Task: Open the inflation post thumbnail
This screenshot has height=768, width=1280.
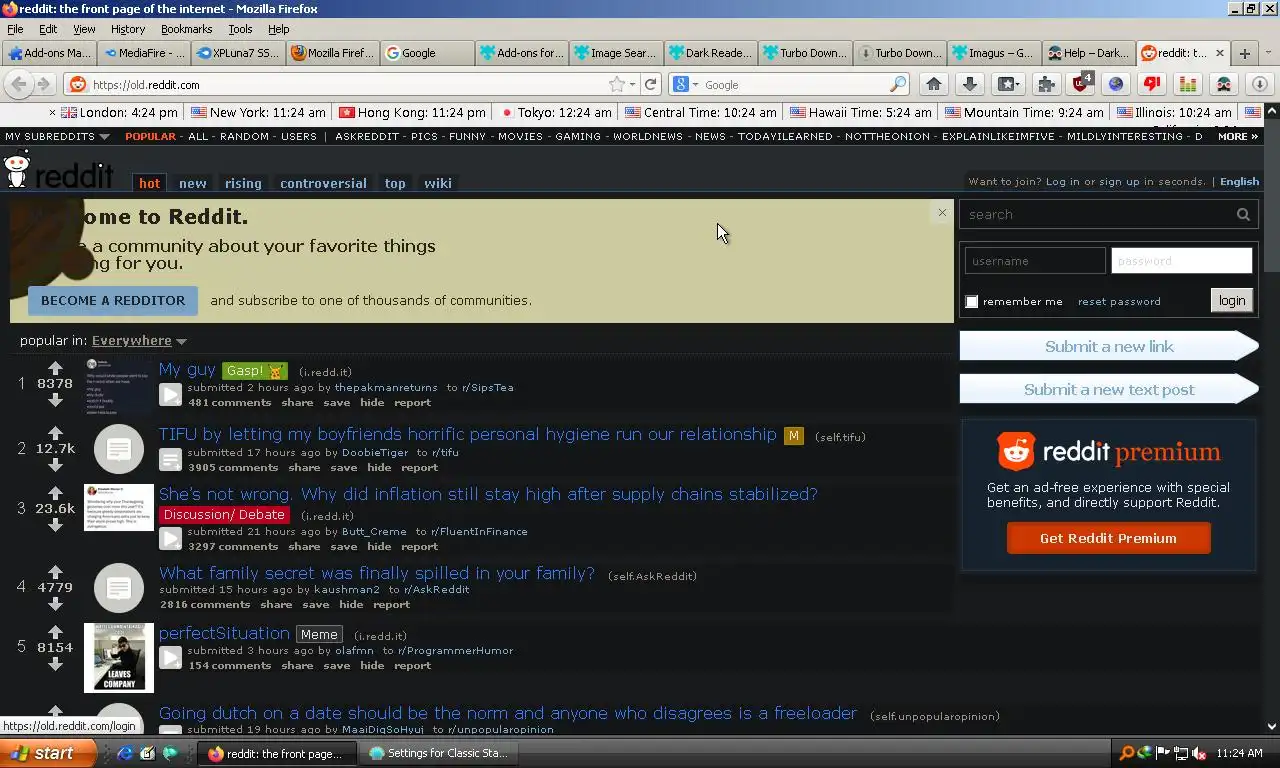Action: pyautogui.click(x=119, y=507)
